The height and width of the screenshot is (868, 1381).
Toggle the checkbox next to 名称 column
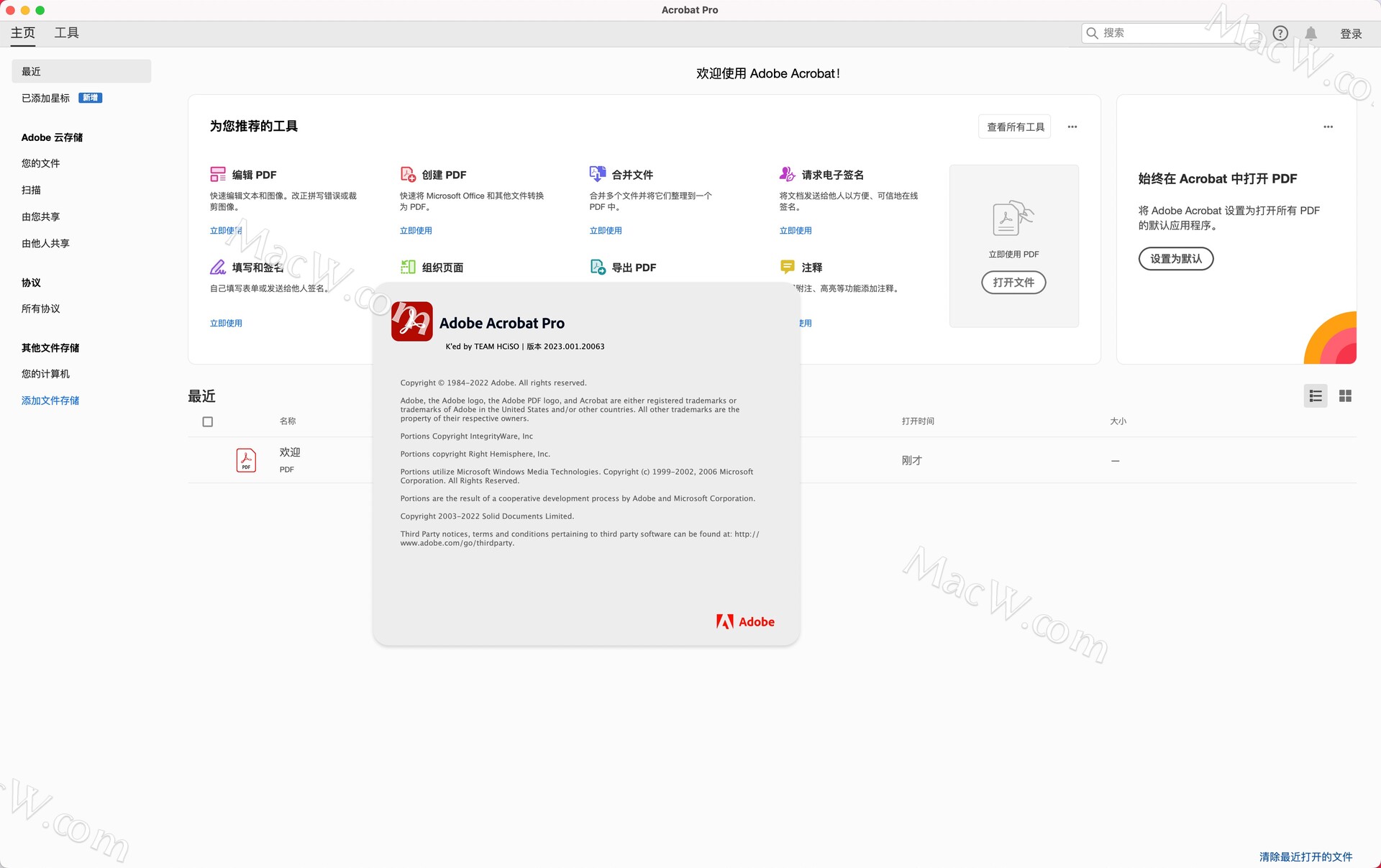pyautogui.click(x=208, y=421)
